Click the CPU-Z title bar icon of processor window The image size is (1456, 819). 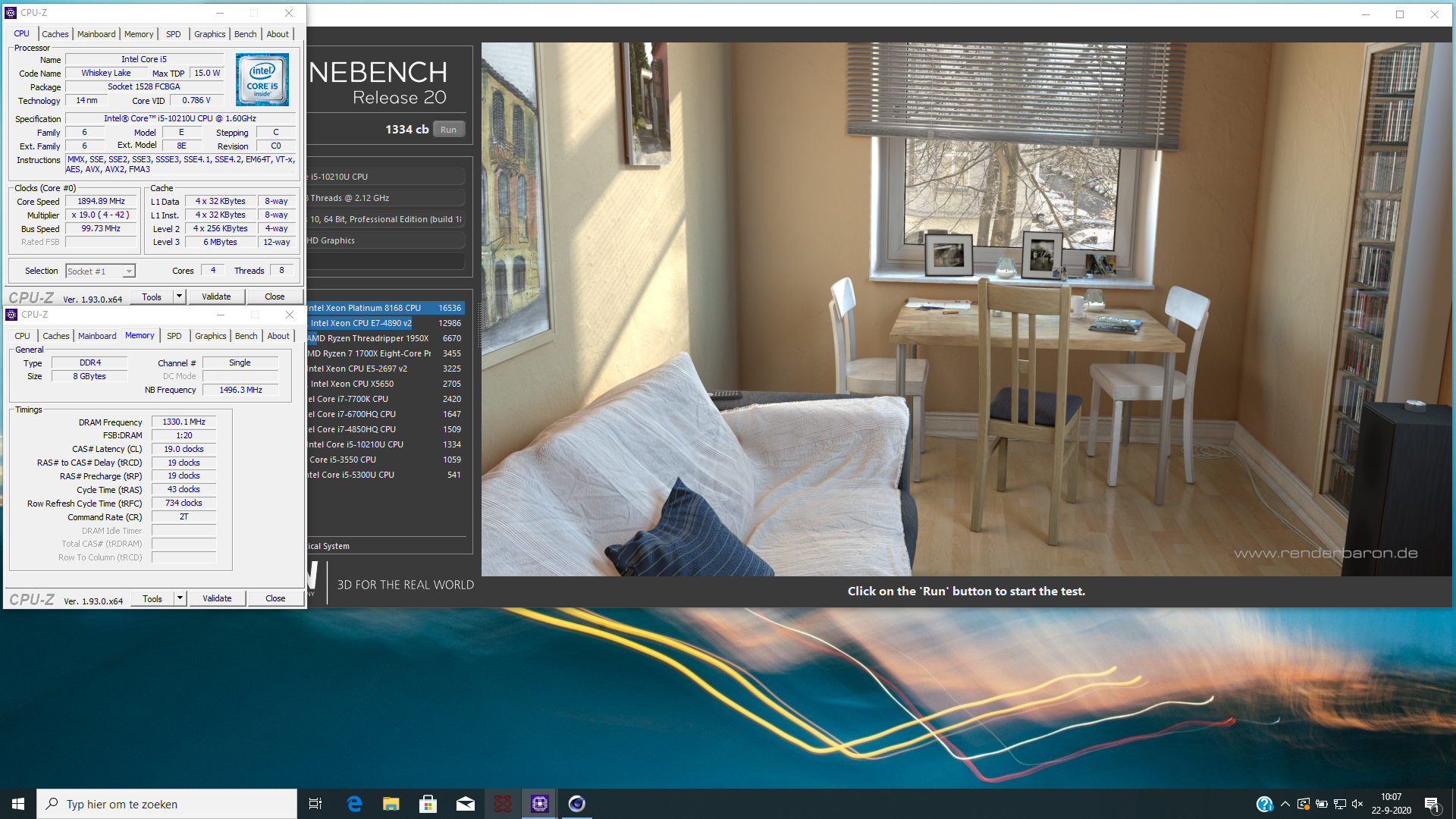pyautogui.click(x=11, y=13)
